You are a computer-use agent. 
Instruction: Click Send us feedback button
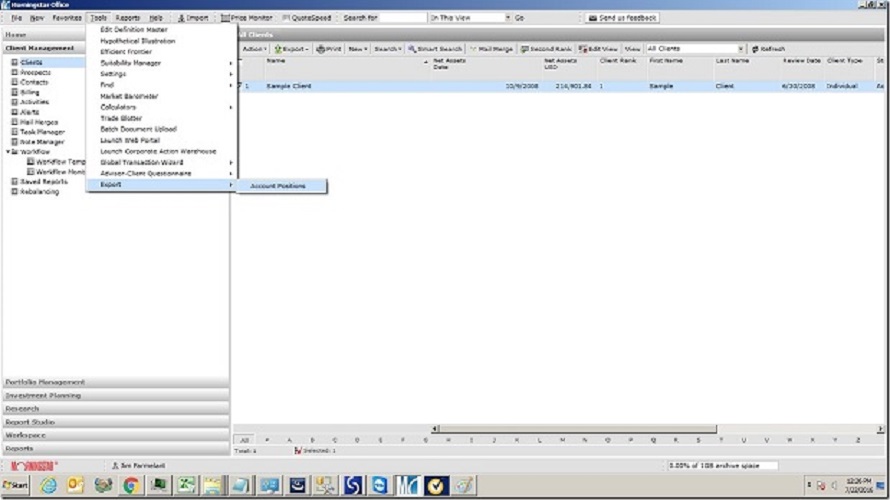click(x=623, y=18)
